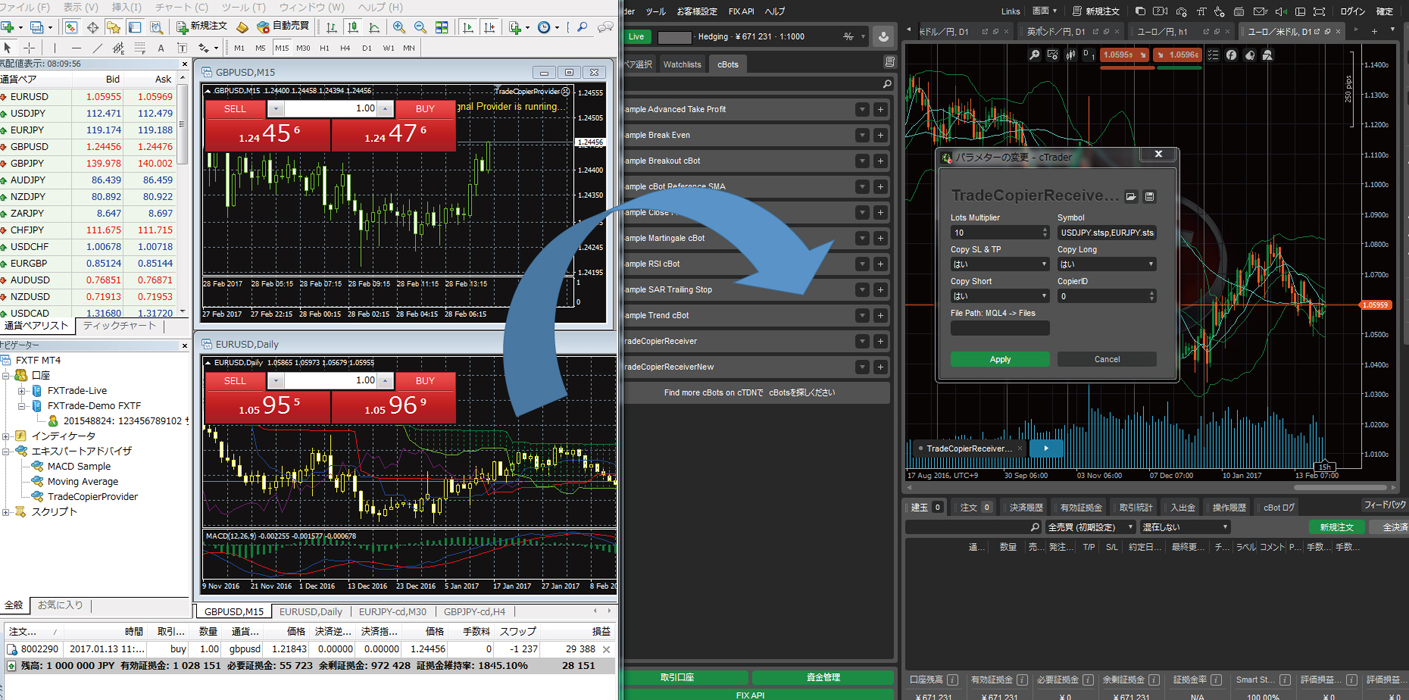Image resolution: width=1409 pixels, height=700 pixels.
Task: Select MACD Sample expert advisor
Action: (x=79, y=466)
